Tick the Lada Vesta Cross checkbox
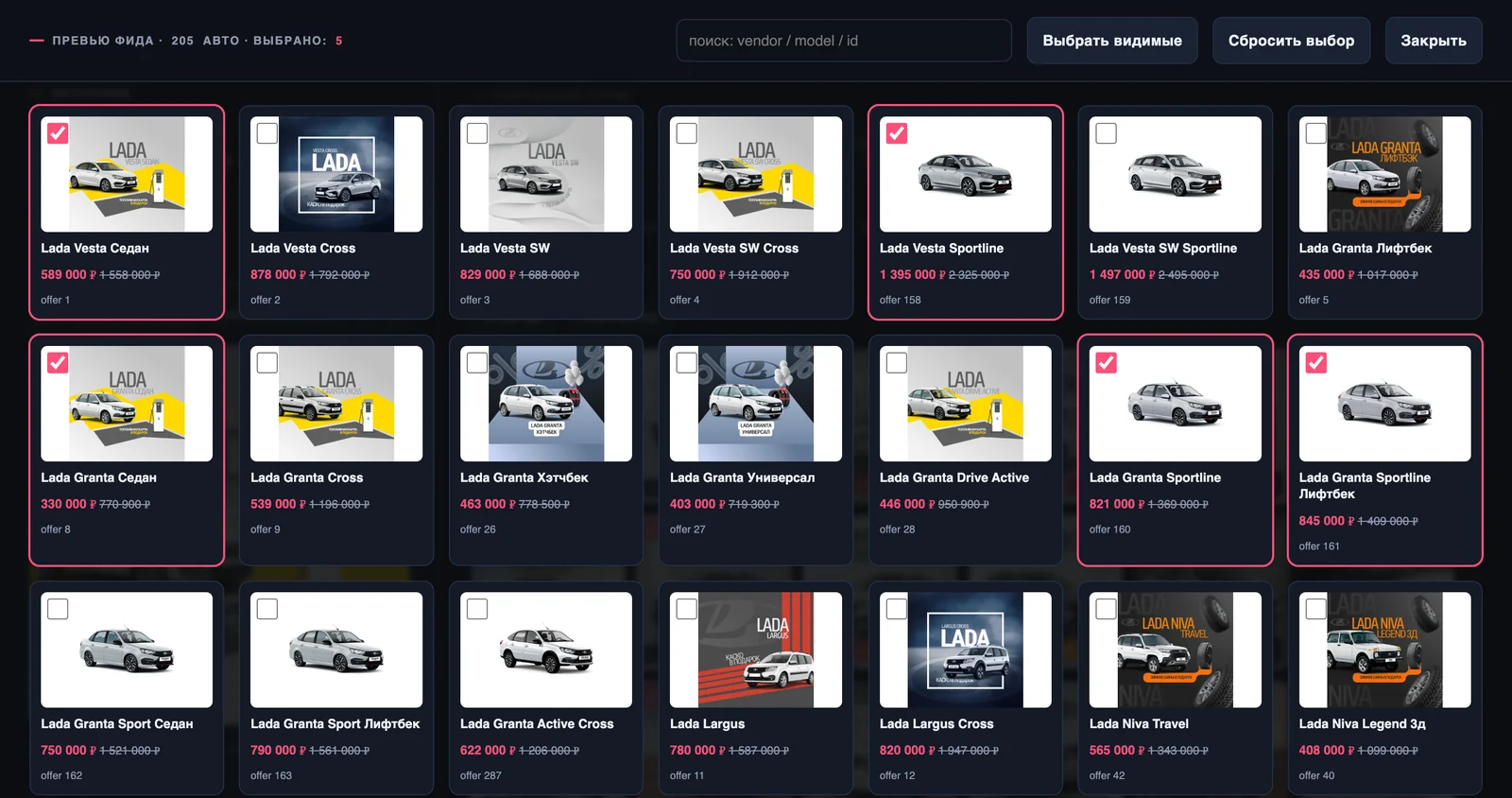This screenshot has height=798, width=1512. pos(267,133)
